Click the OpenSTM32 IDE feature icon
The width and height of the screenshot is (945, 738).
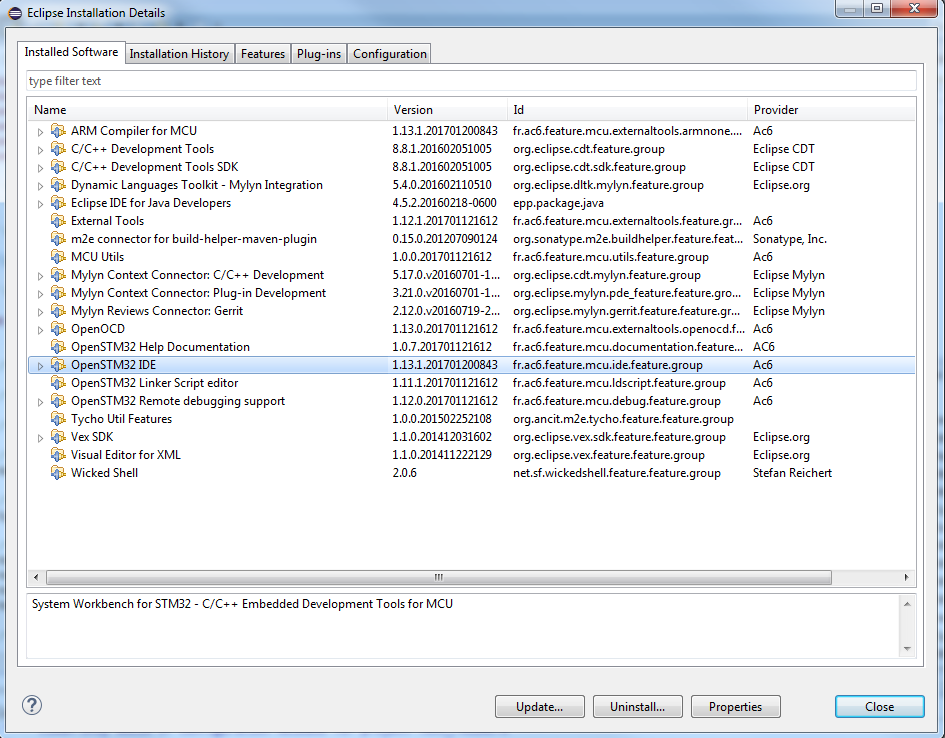pos(58,365)
